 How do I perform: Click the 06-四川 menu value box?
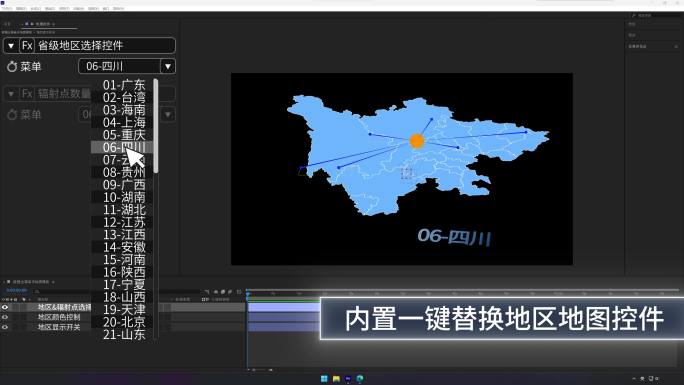(119, 66)
